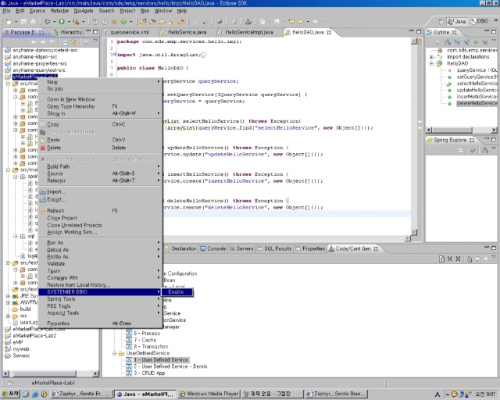Viewport: 500px width, 400px height.
Task: Open Run As submenu
Action: (x=100, y=243)
